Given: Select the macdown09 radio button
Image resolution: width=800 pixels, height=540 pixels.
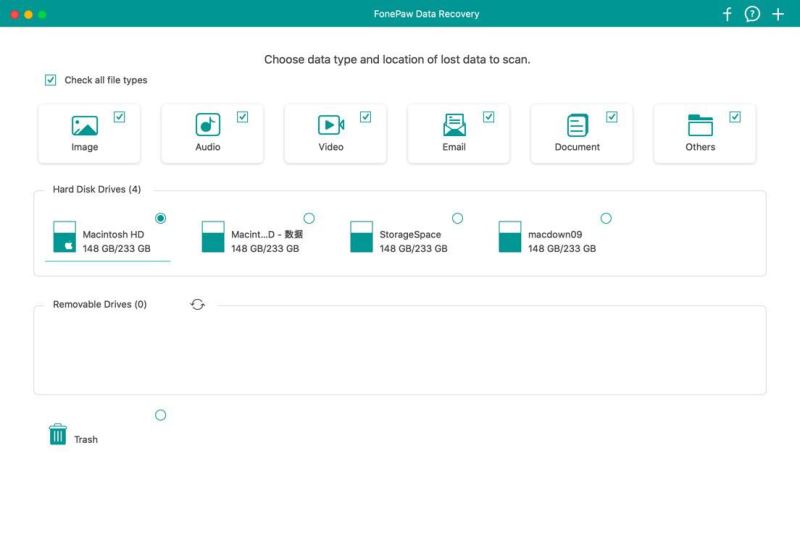Looking at the screenshot, I should pos(606,218).
